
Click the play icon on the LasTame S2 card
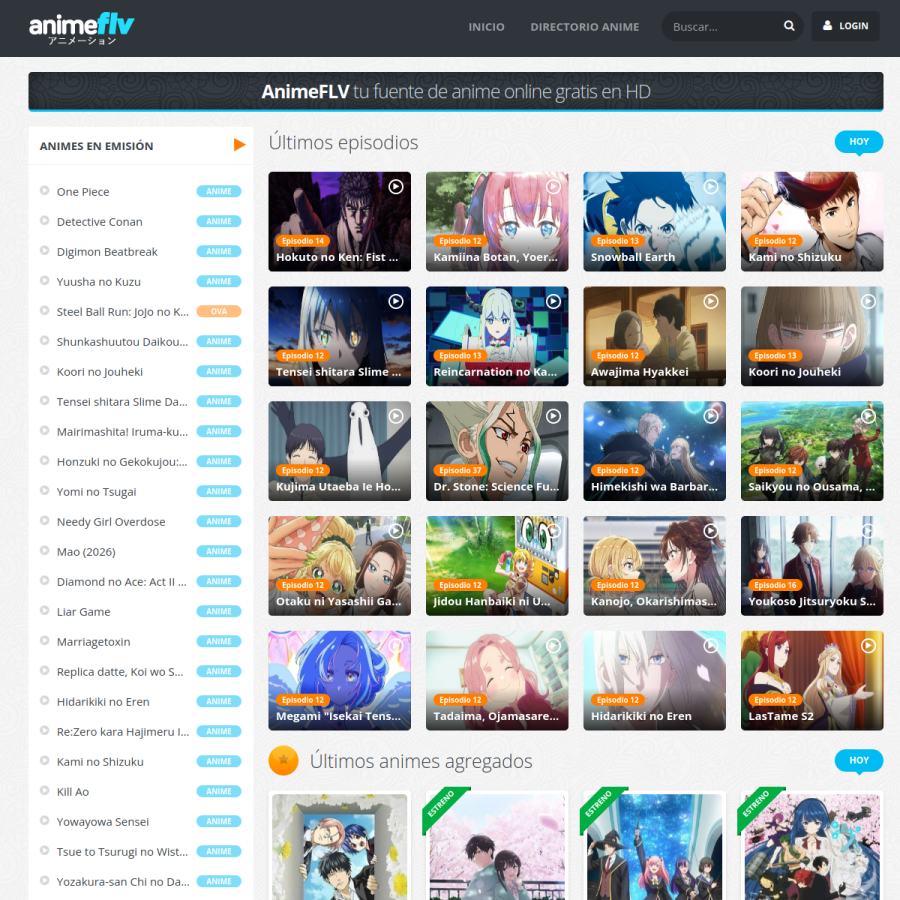coord(868,646)
